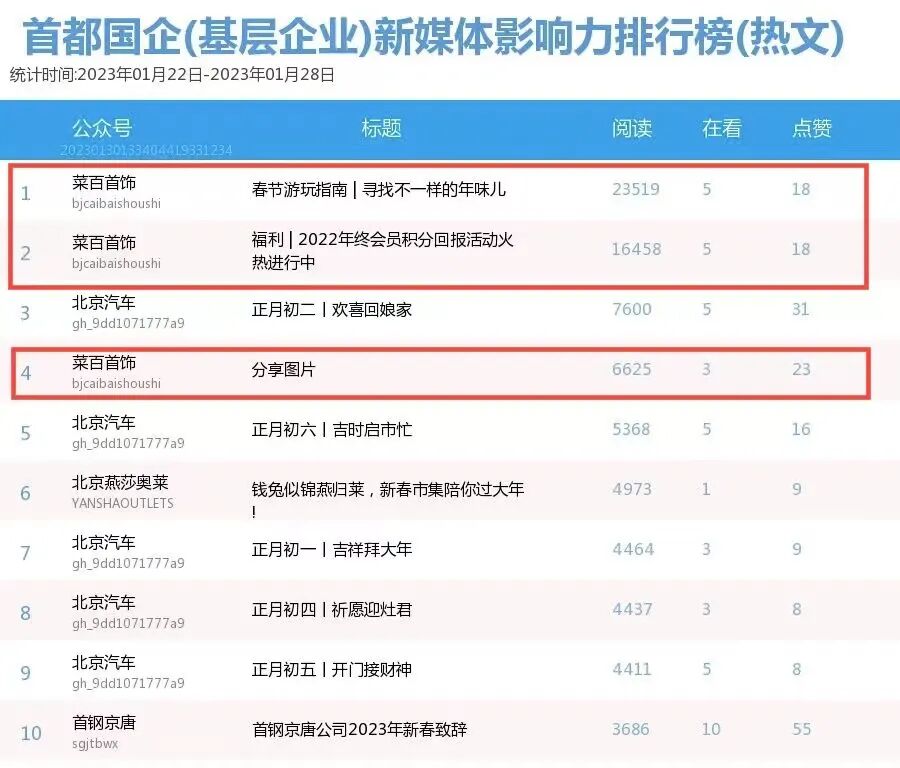Click read count 4437
Viewport: 900px width, 768px height.
pyautogui.click(x=633, y=609)
